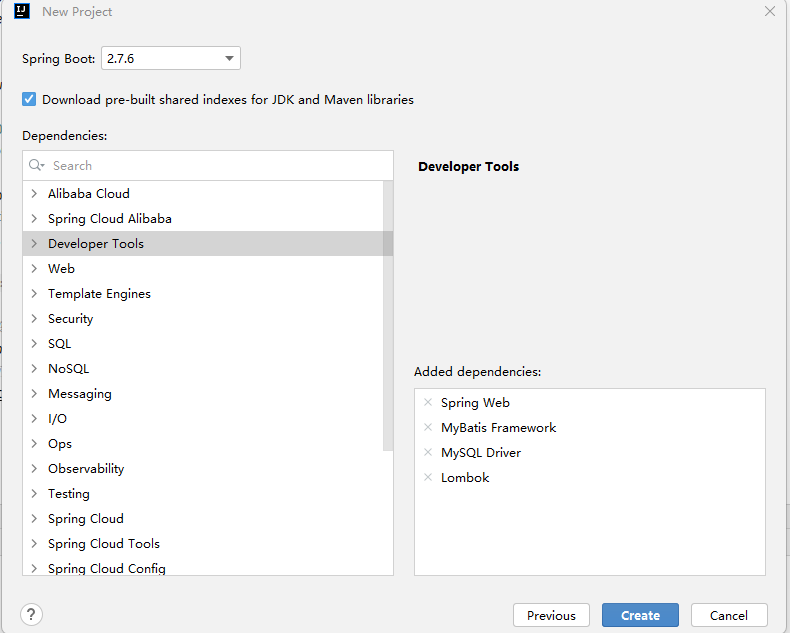Expand the Observability category chevron
The height and width of the screenshot is (633, 790).
(34, 469)
